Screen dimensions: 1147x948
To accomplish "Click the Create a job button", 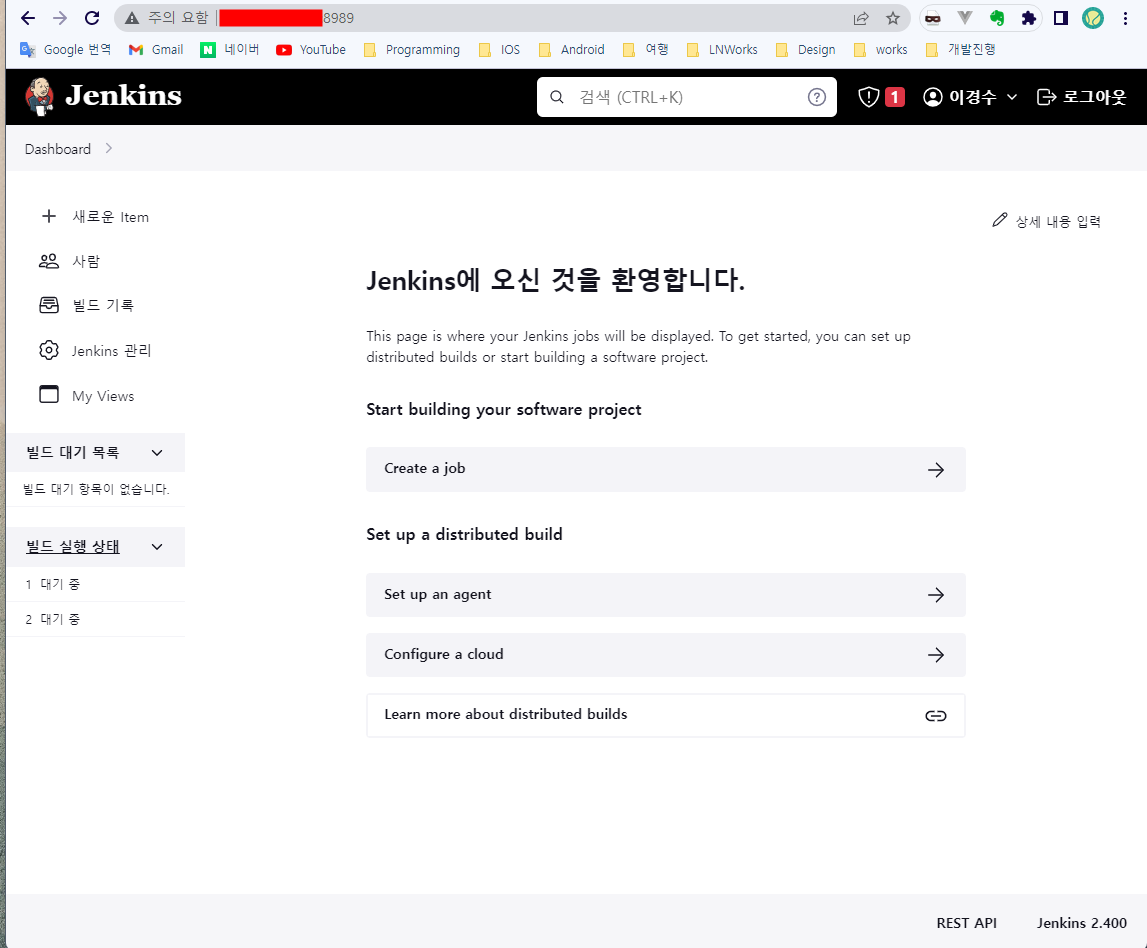I will pyautogui.click(x=666, y=469).
